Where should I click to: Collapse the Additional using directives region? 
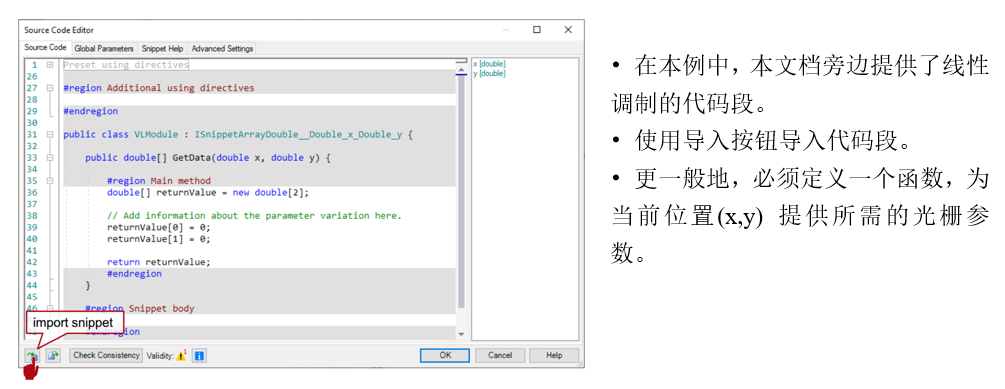tap(50, 88)
